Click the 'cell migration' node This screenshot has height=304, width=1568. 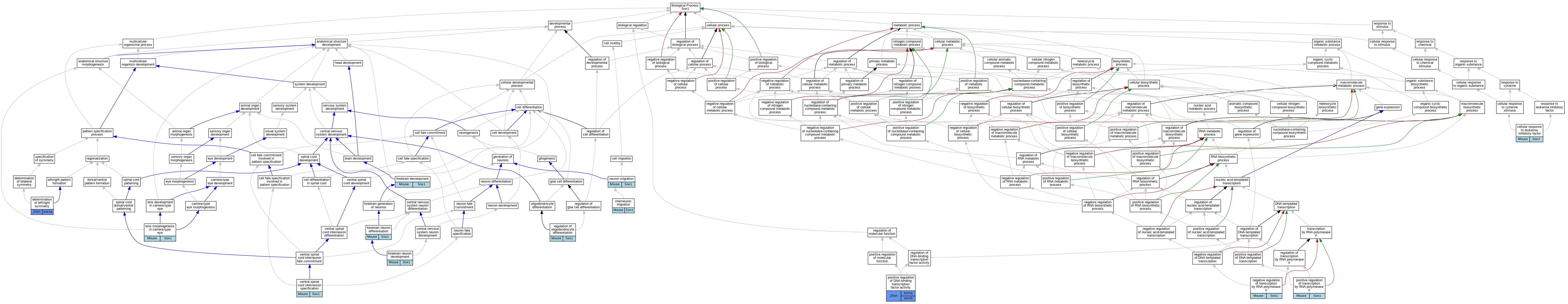coord(621,159)
